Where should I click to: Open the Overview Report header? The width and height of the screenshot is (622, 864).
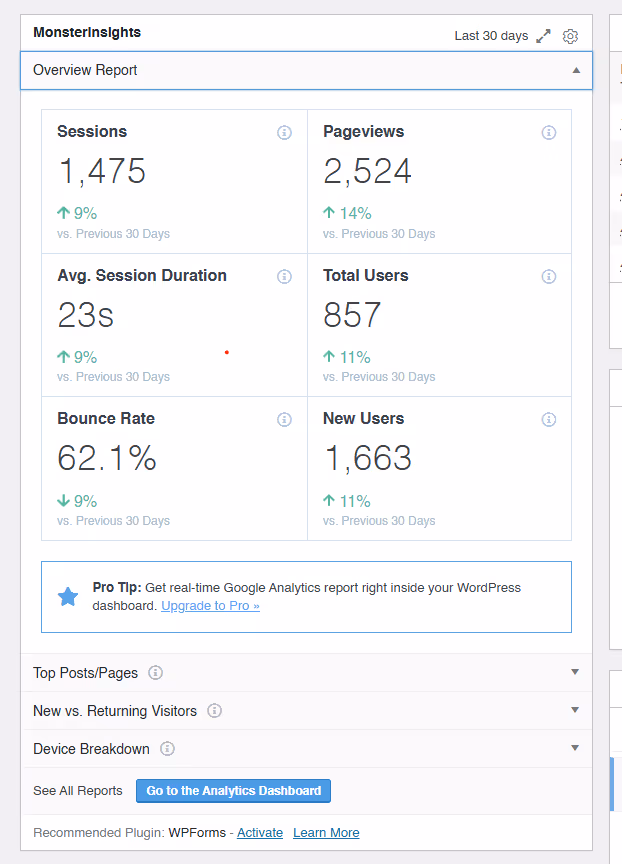tap(306, 71)
